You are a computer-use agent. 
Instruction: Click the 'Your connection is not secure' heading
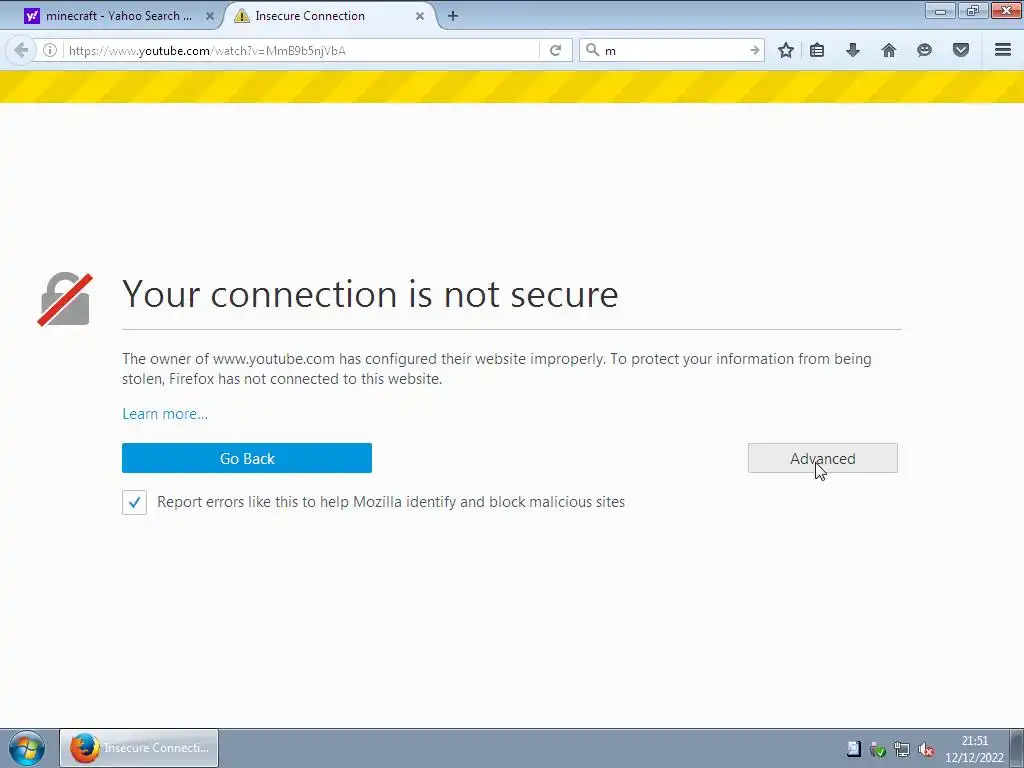(370, 294)
